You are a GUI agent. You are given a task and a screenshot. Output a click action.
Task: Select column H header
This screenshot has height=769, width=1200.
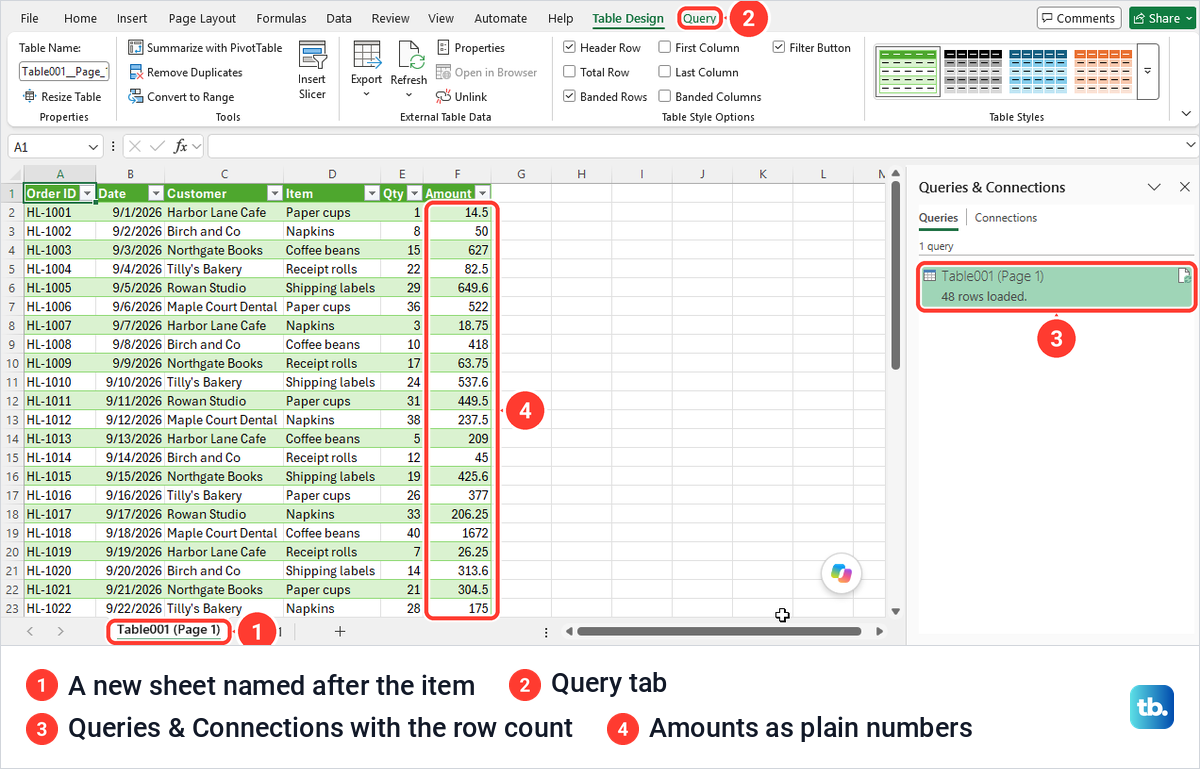[581, 174]
